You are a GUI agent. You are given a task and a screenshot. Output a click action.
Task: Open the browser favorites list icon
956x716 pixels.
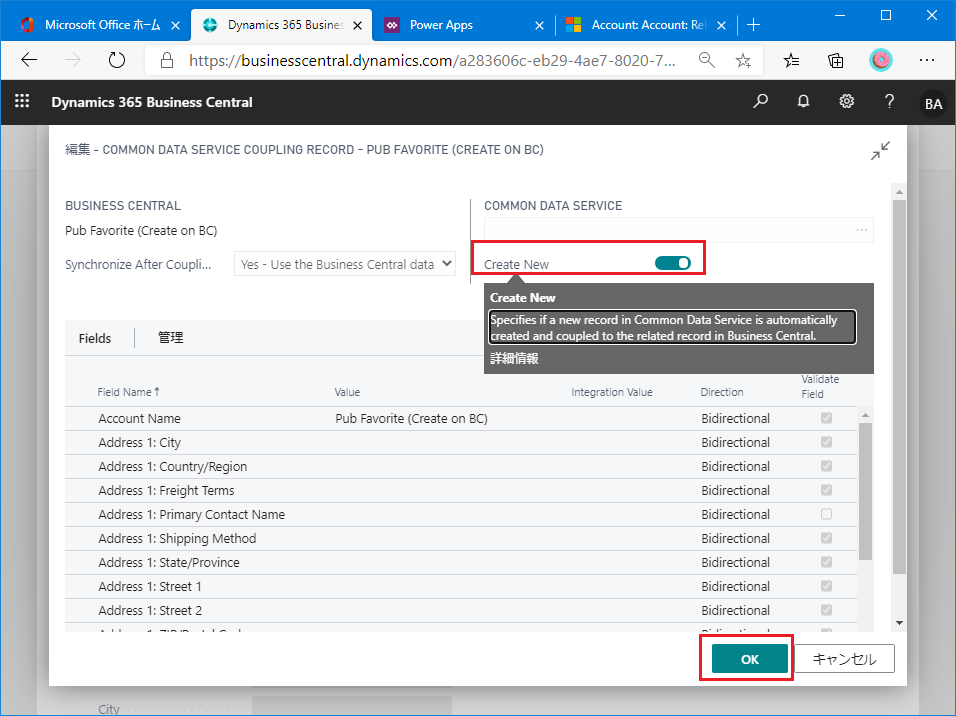click(x=791, y=60)
